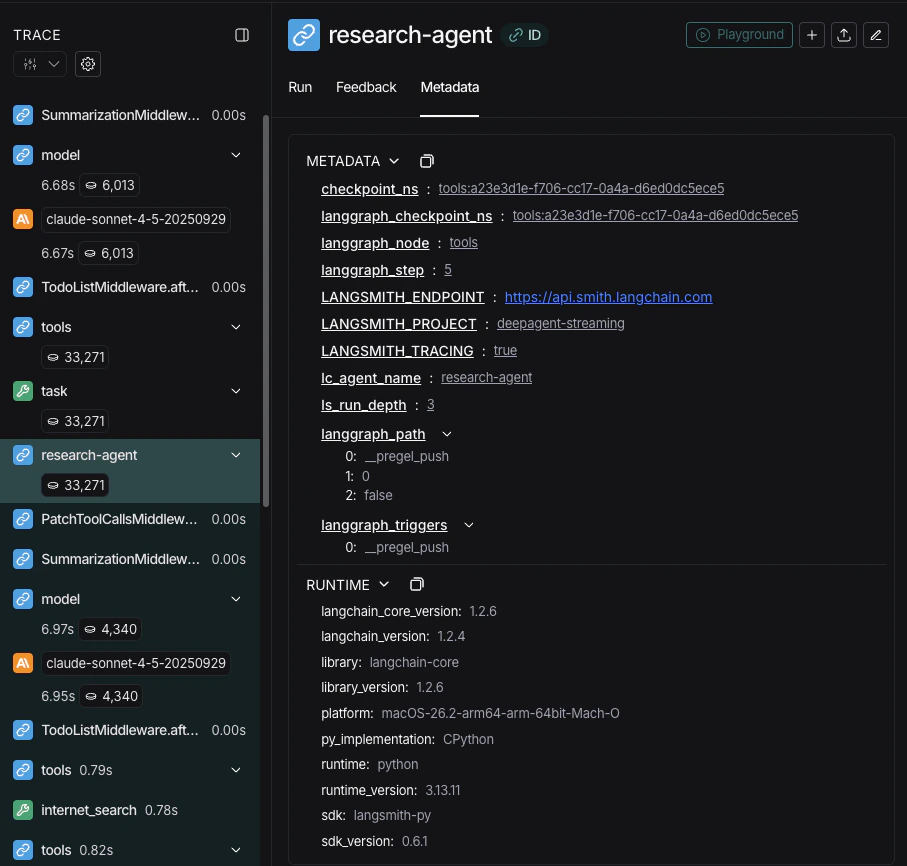Viewport: 907px width, 866px height.
Task: Click the plus add button in header
Action: coord(812,35)
